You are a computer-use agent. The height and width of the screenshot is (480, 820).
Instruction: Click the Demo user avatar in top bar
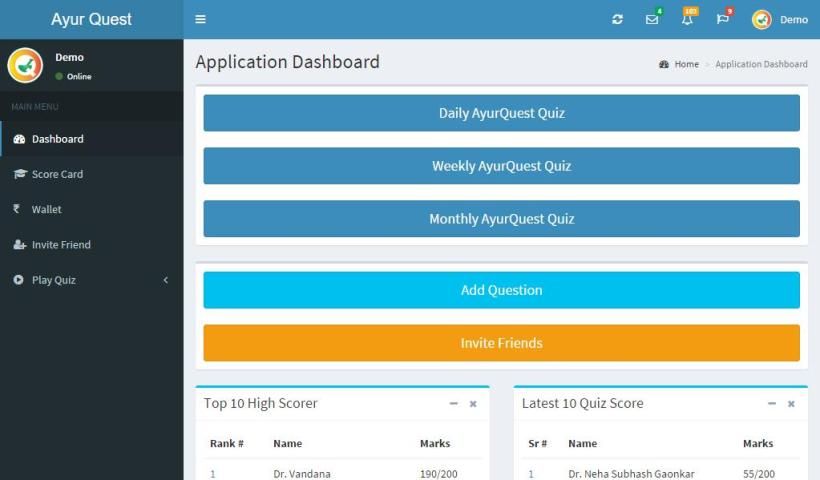tap(762, 20)
